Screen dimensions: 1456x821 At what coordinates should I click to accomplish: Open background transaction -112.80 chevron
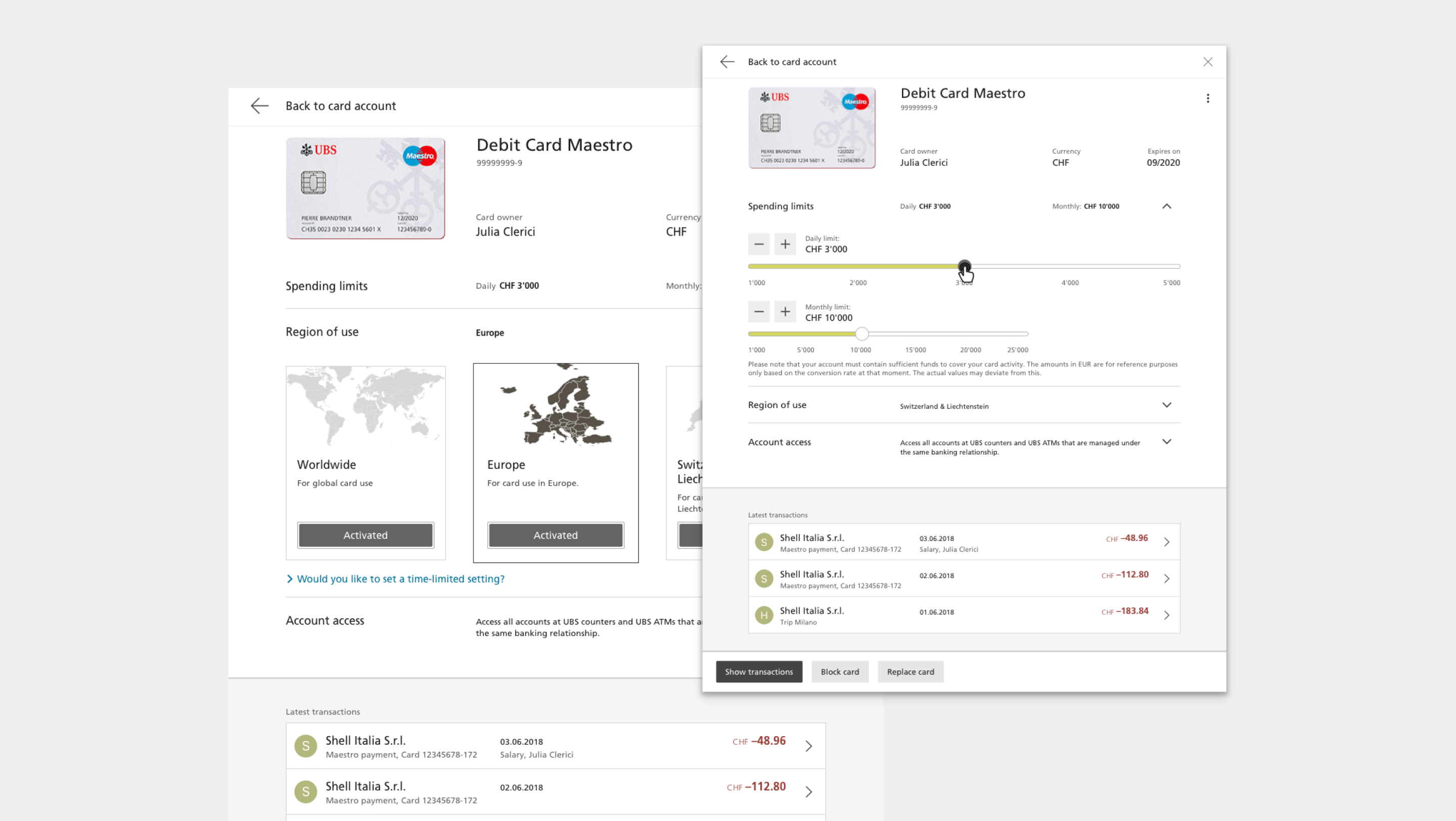[x=808, y=792]
